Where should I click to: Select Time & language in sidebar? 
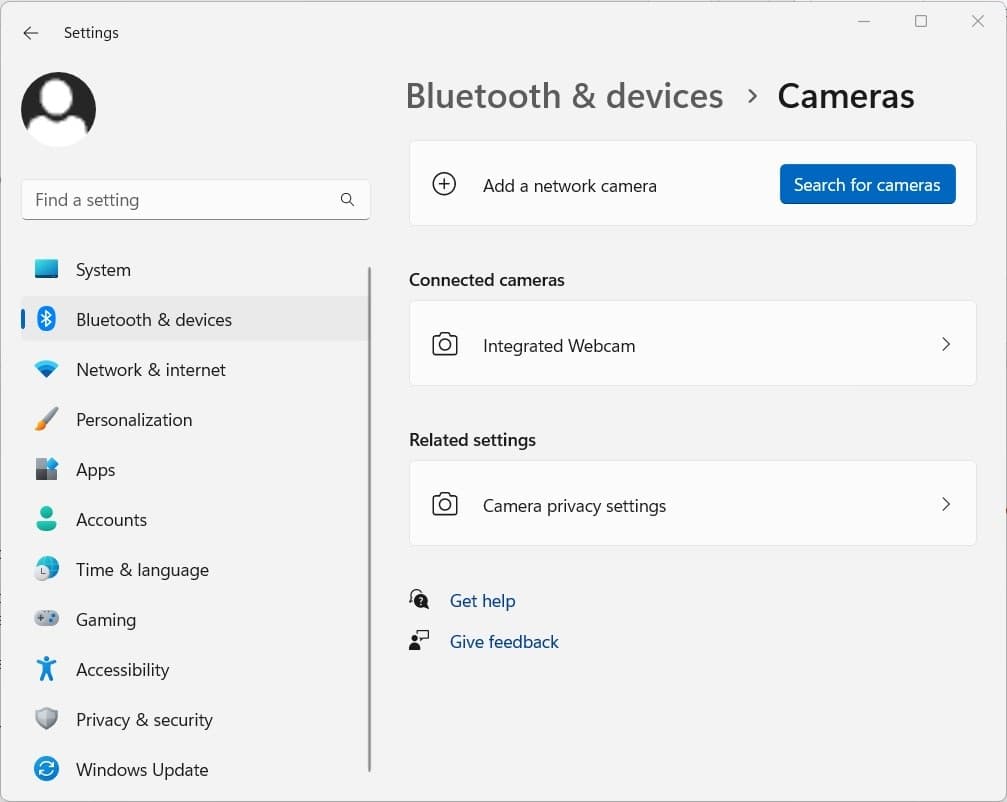pyautogui.click(x=142, y=570)
